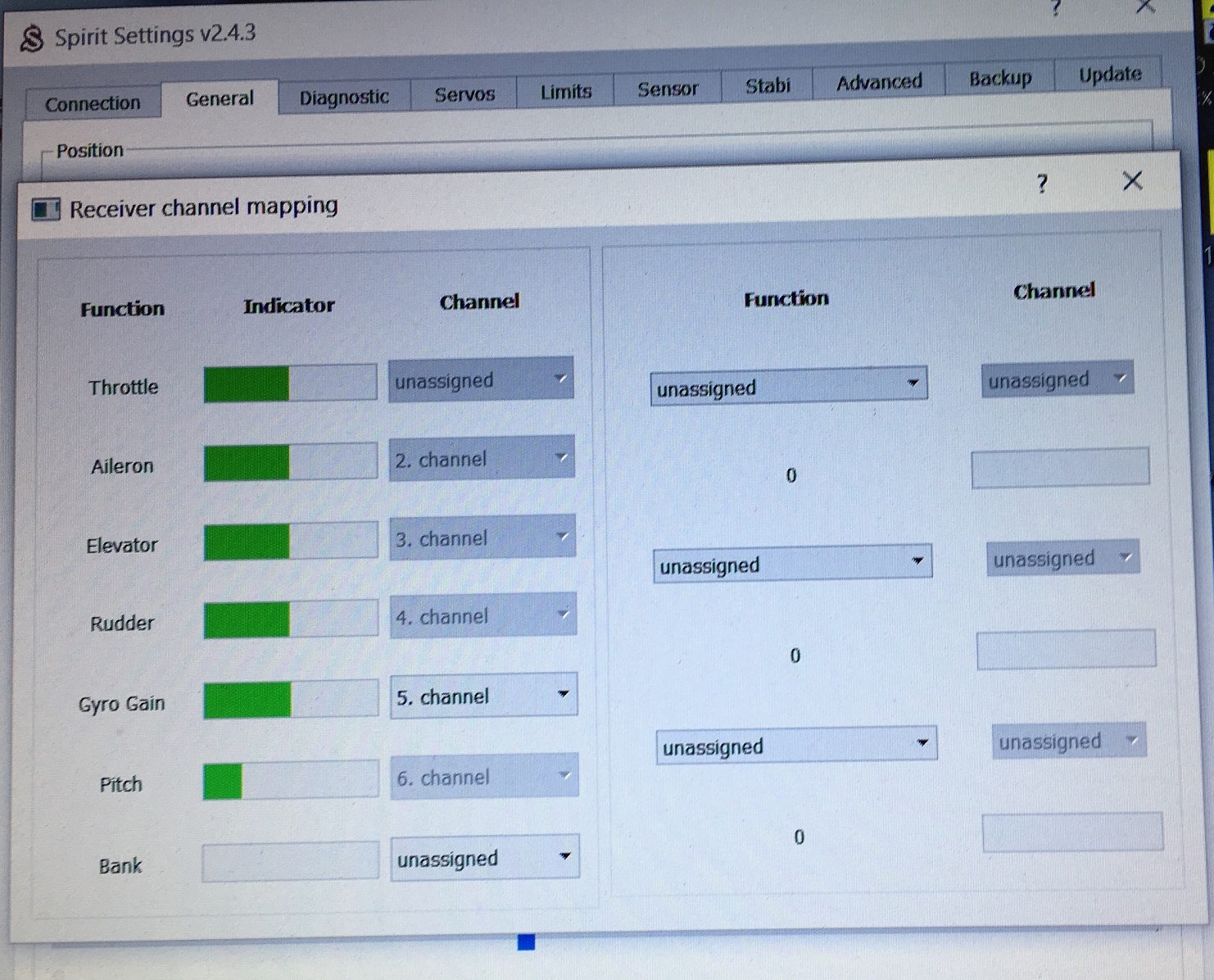Open the Backup tab
Screen dimensions: 1214x980
[x=1000, y=78]
